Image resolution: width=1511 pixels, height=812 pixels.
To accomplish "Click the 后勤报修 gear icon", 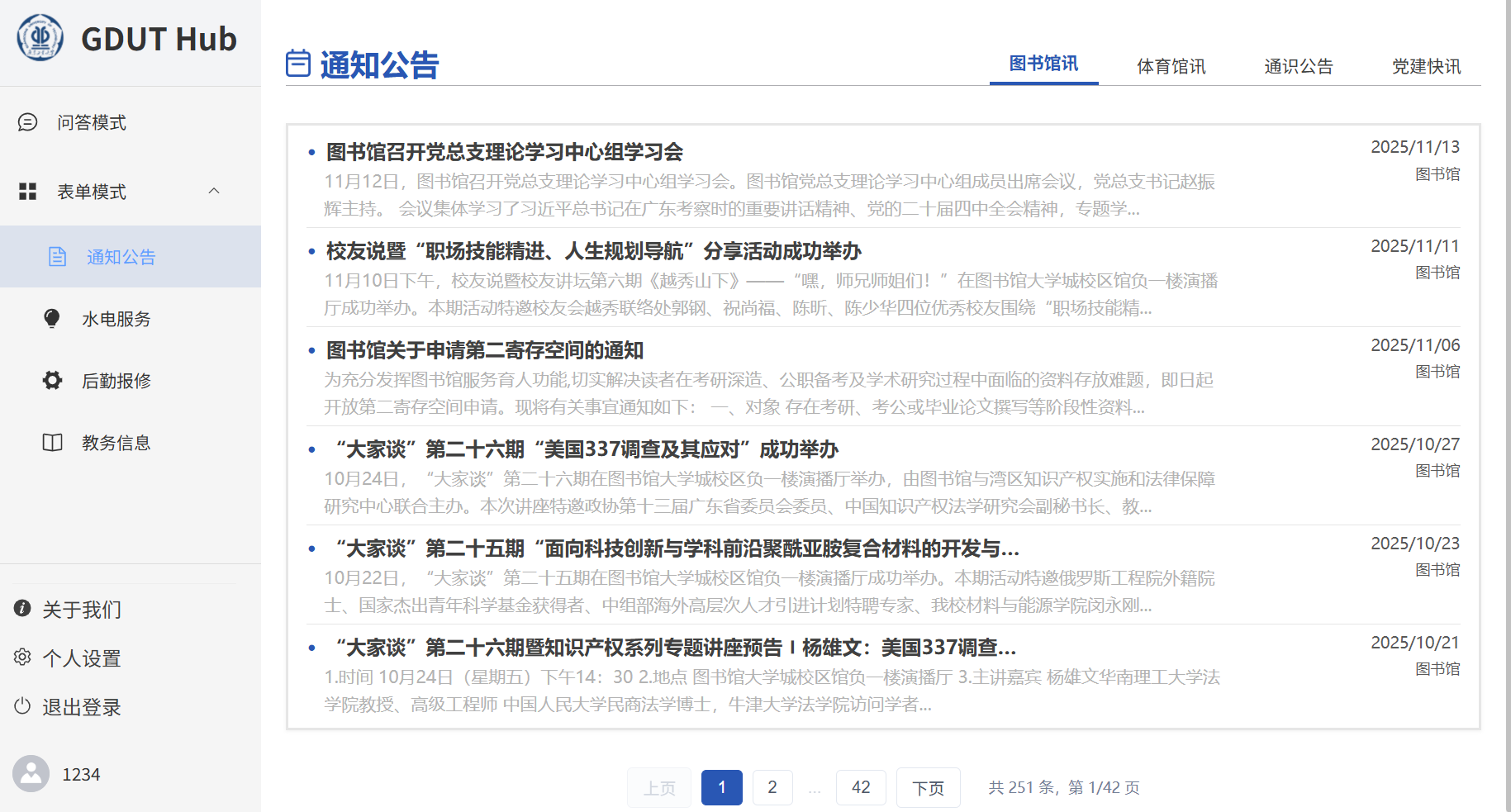I will coord(52,381).
